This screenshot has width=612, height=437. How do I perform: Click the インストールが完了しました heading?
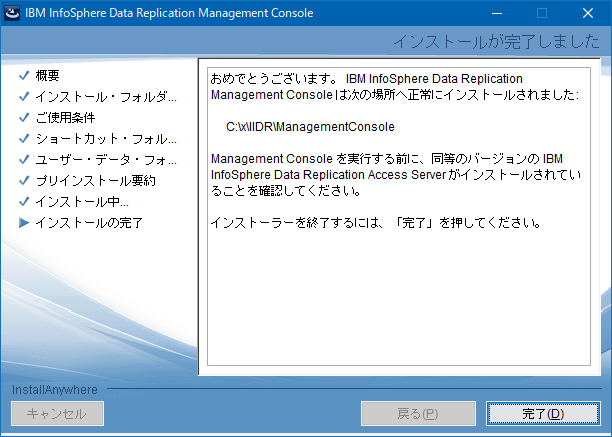coord(496,41)
